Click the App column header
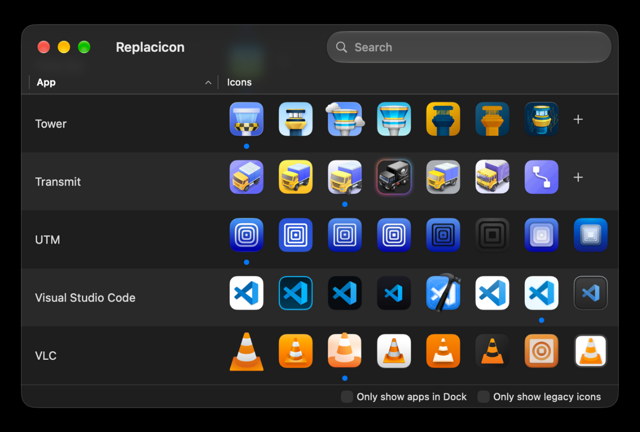 coord(46,82)
